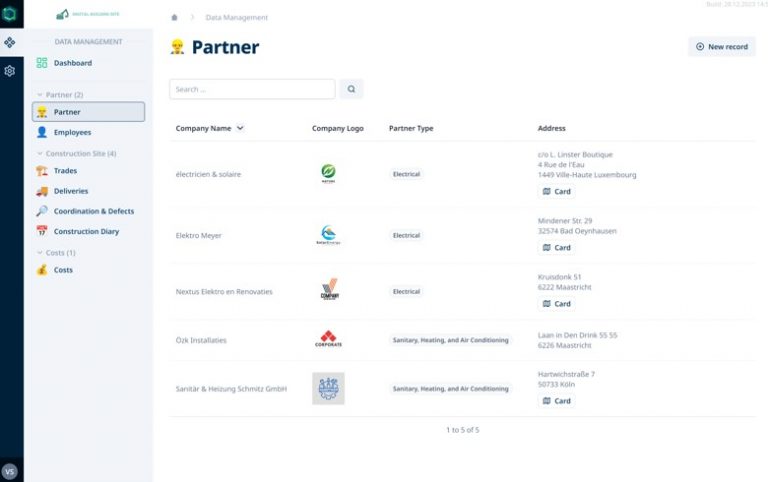The height and width of the screenshot is (482, 768).
Task: Click the Trades crane icon
Action: [x=42, y=170]
